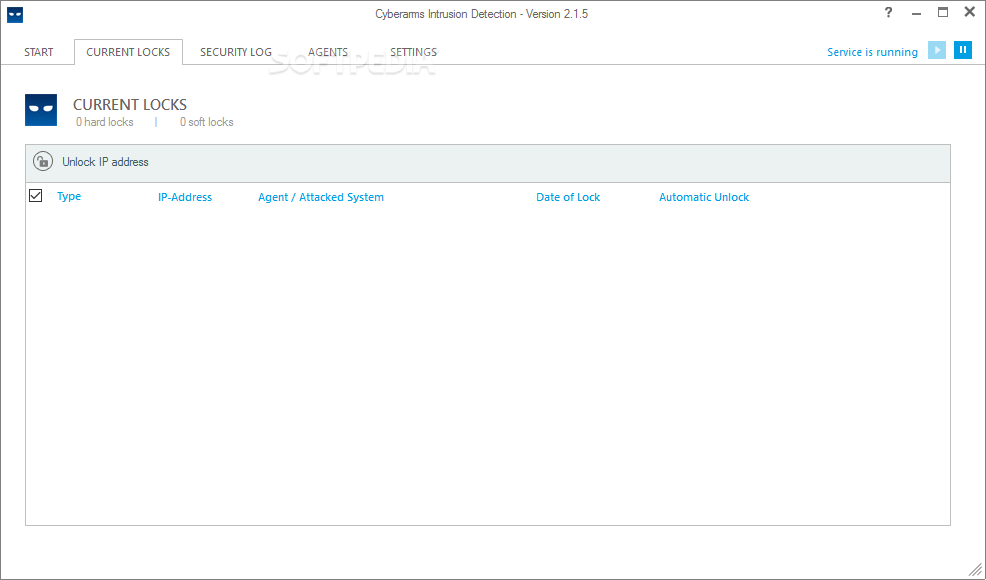This screenshot has height=580, width=986.
Task: Go to the AGENTS tab
Action: [328, 52]
